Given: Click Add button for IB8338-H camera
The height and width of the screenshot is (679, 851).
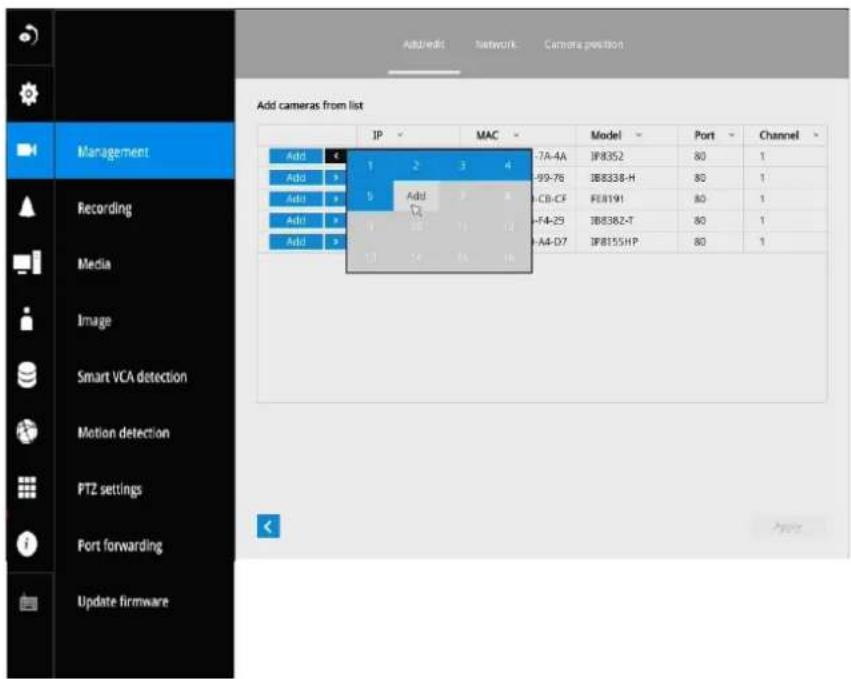Looking at the screenshot, I should pos(296,177).
